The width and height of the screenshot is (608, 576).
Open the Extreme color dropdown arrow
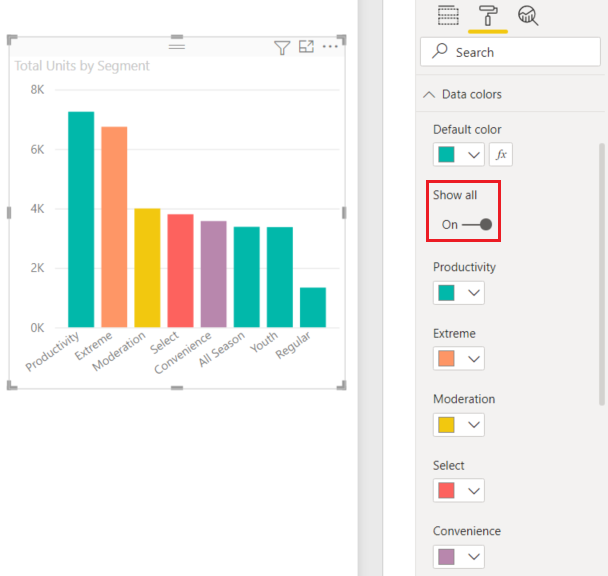[x=474, y=359]
